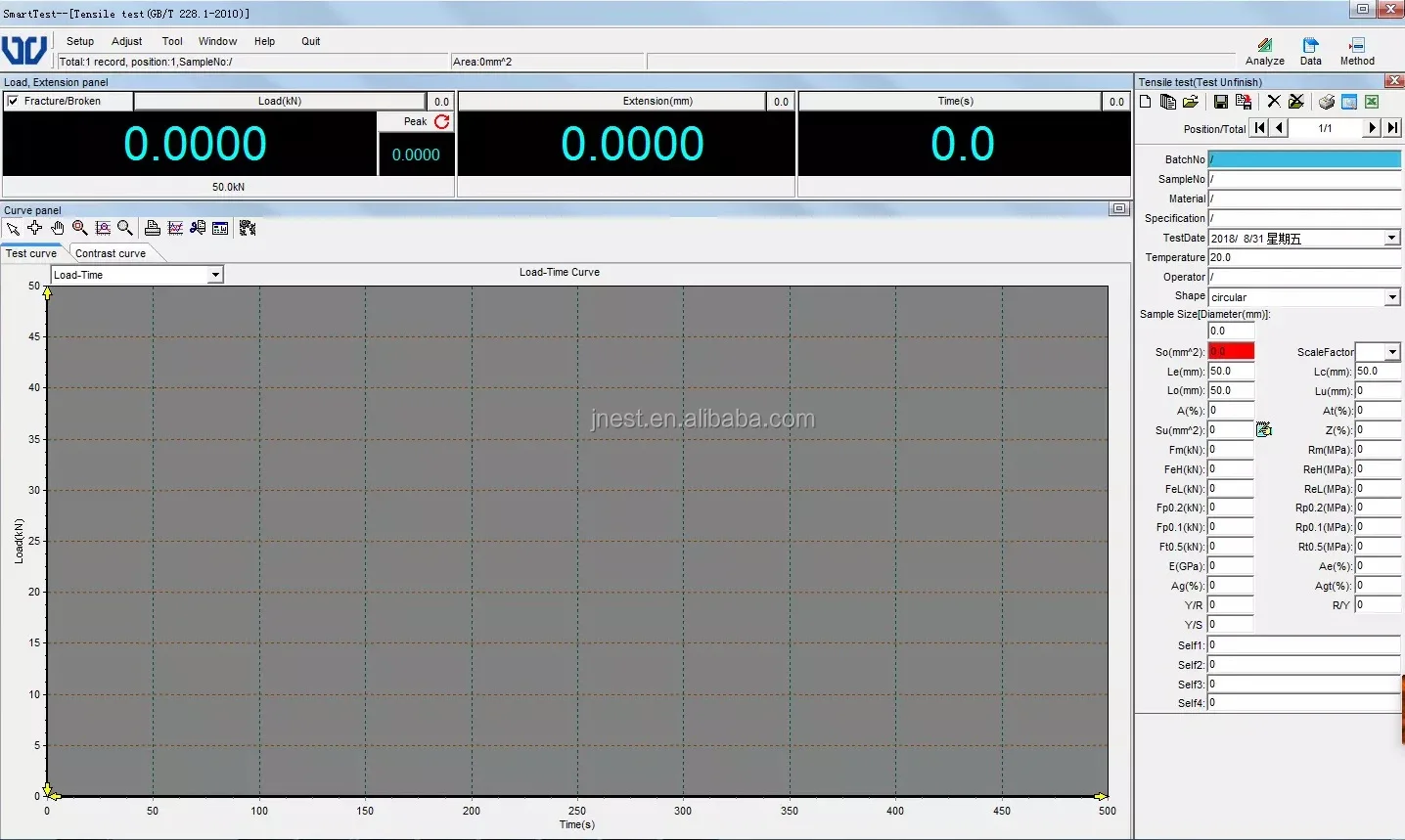Print the curve using the printer icon

click(152, 228)
